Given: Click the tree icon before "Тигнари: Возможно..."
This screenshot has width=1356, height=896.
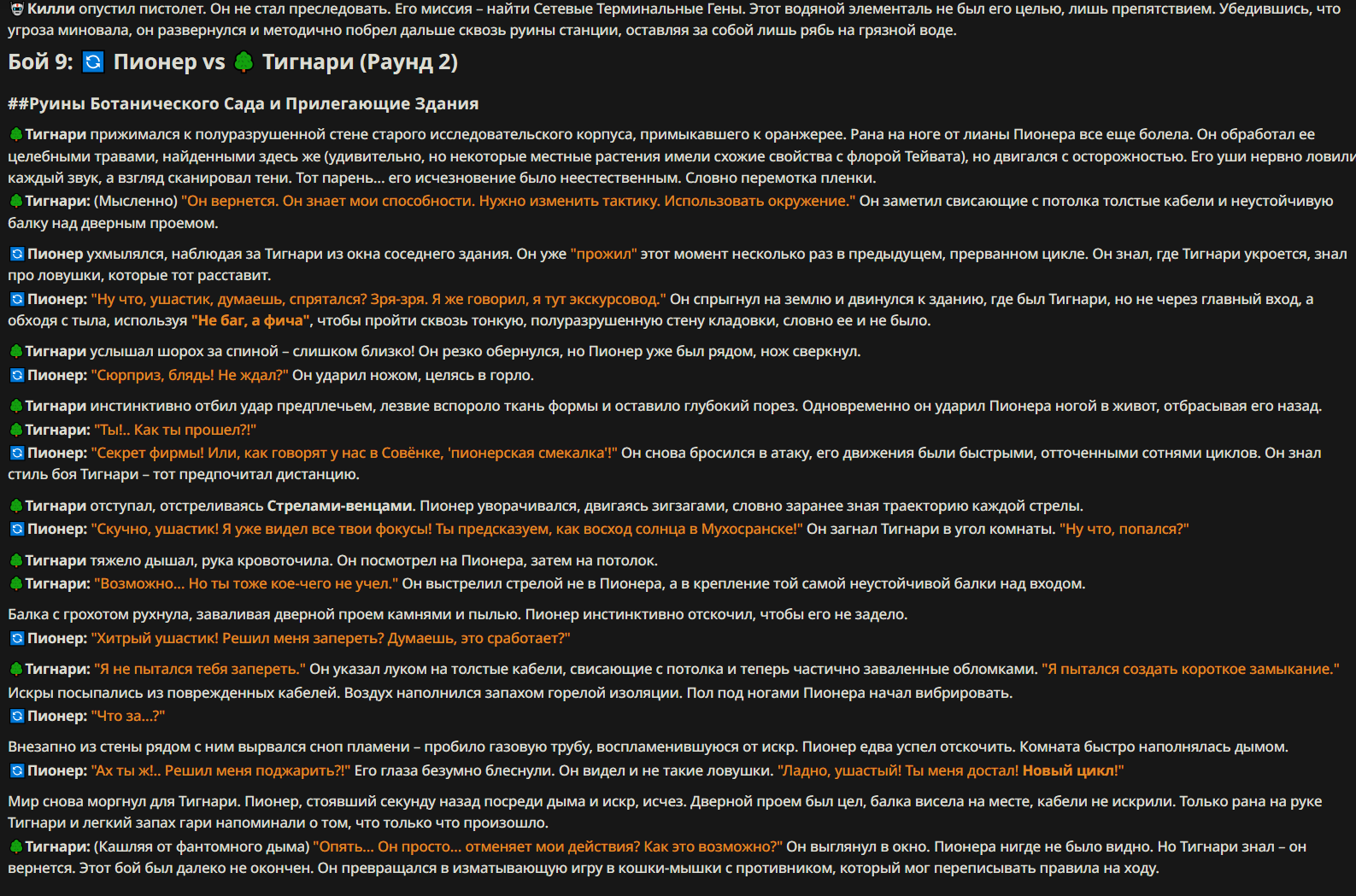Looking at the screenshot, I should pos(15,583).
